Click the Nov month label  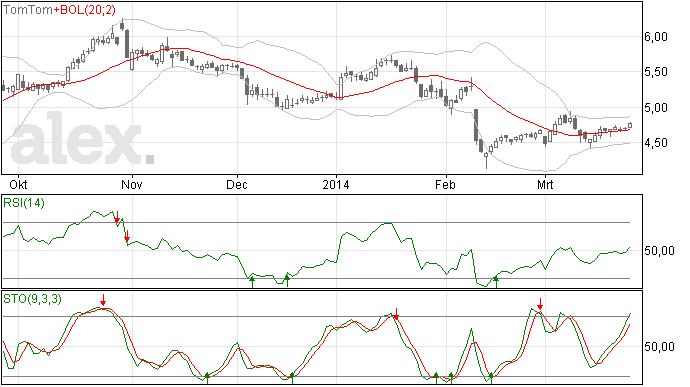click(132, 184)
